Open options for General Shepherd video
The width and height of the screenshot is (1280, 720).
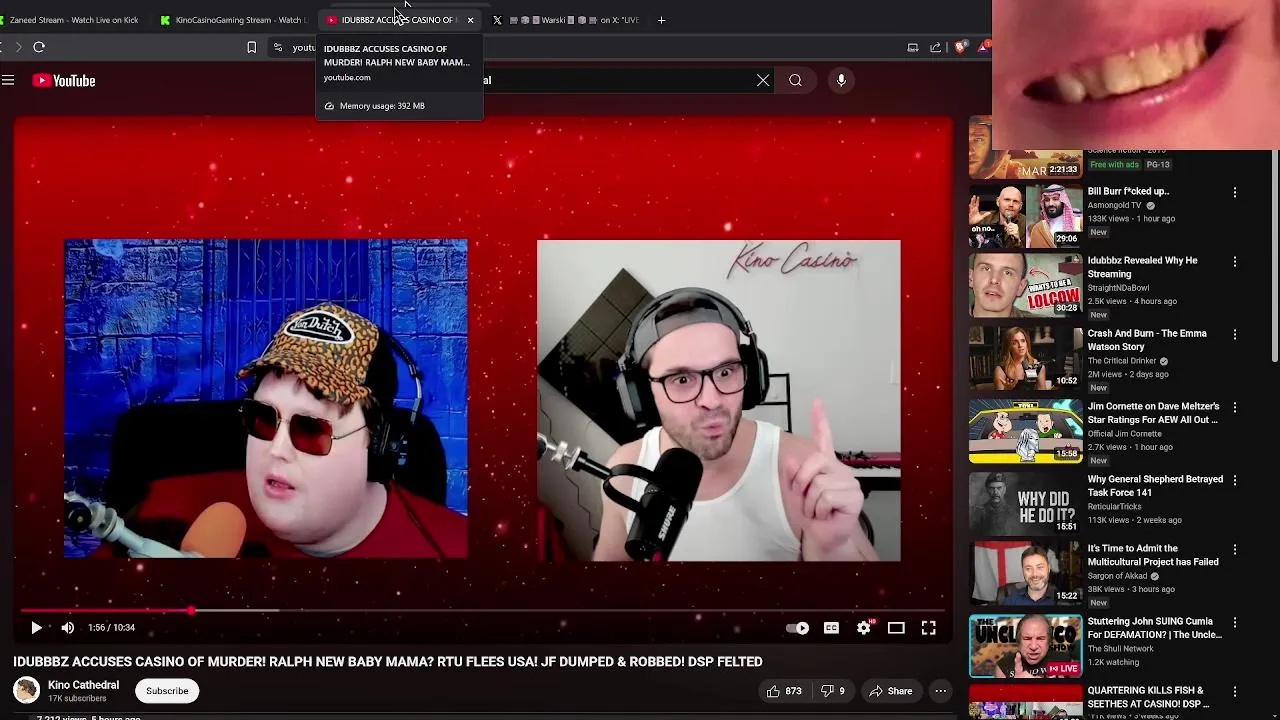1234,480
